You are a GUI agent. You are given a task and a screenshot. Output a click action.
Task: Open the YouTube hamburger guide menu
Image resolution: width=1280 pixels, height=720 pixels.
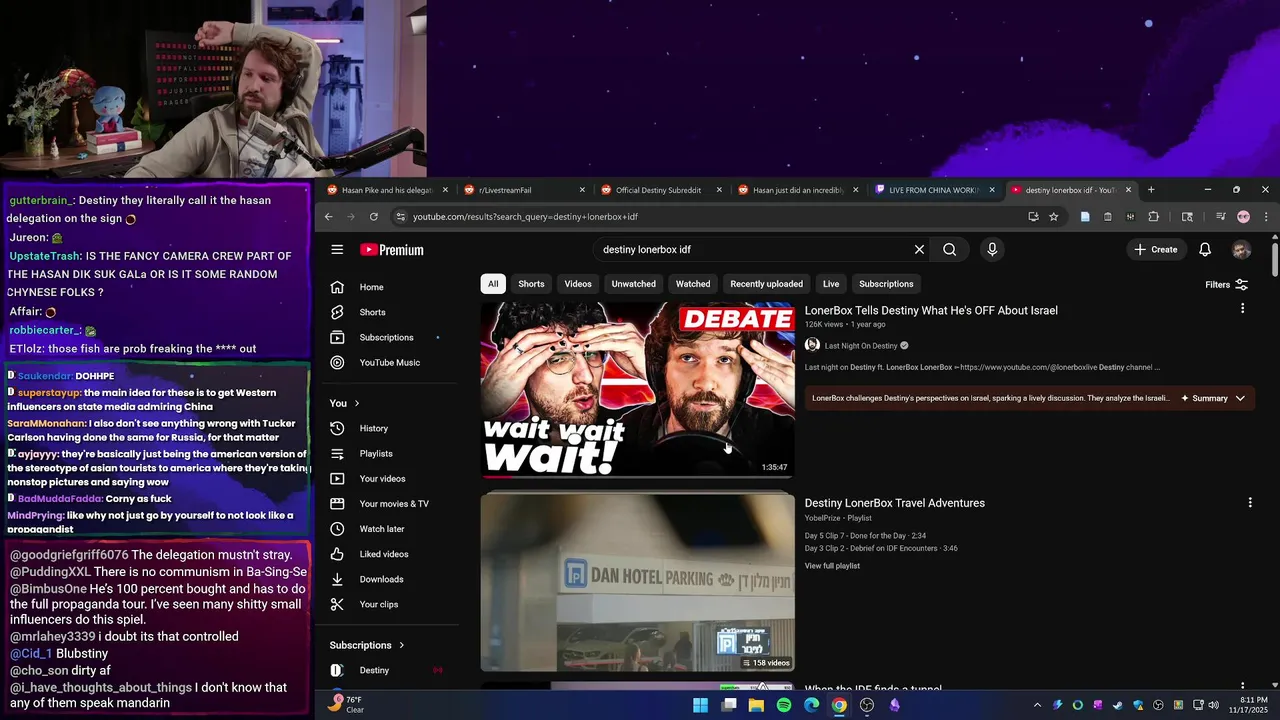[337, 250]
